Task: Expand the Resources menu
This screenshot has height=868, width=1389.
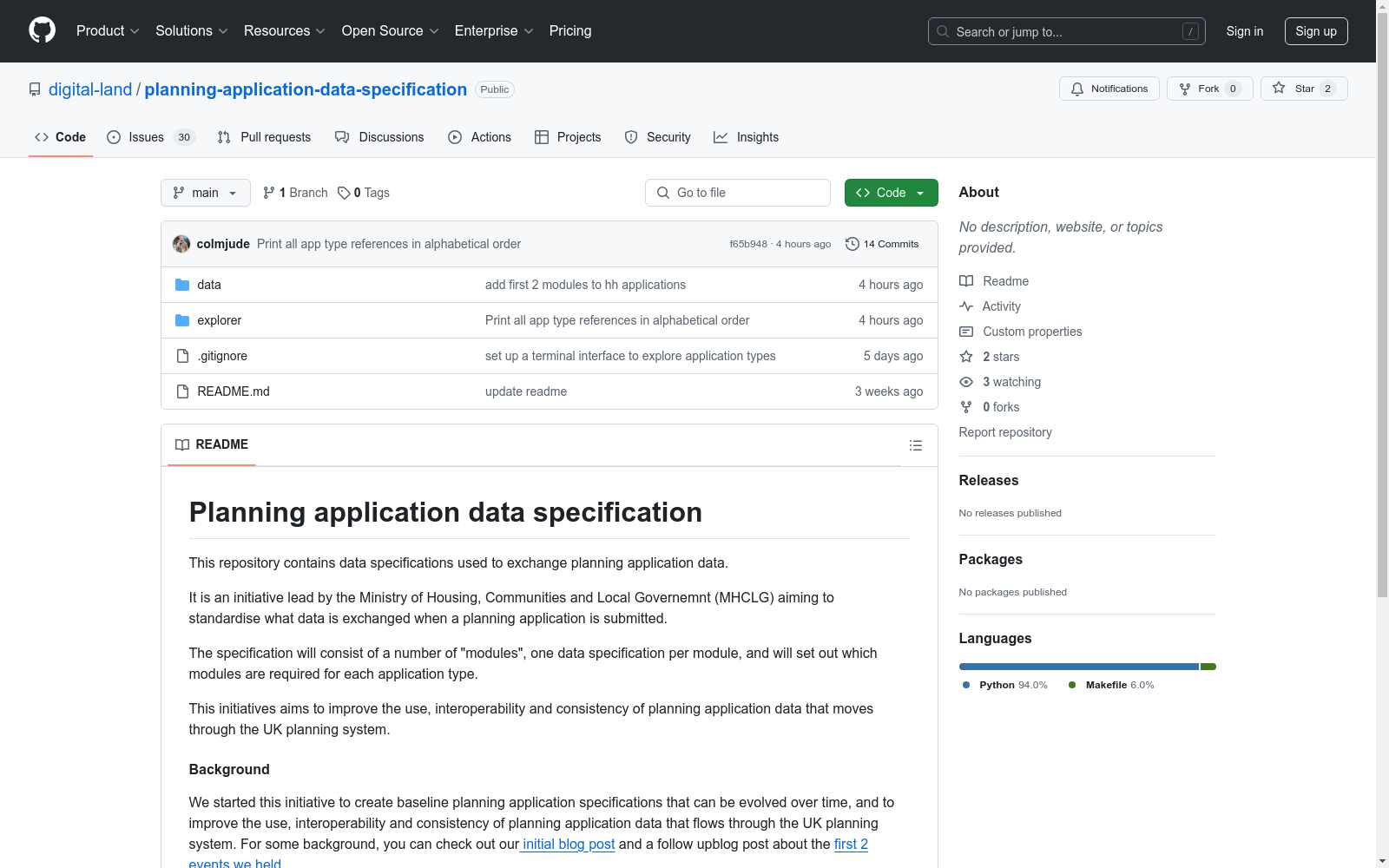Action: [285, 31]
